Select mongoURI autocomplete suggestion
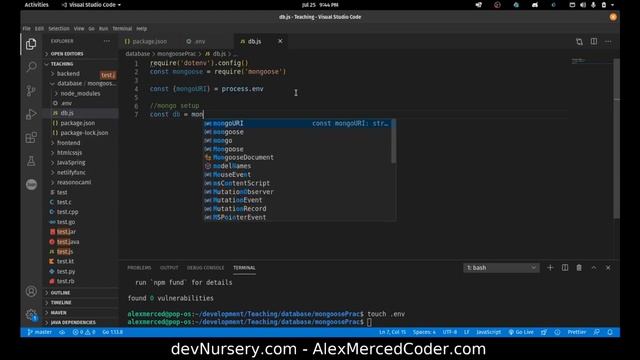 pyautogui.click(x=297, y=123)
